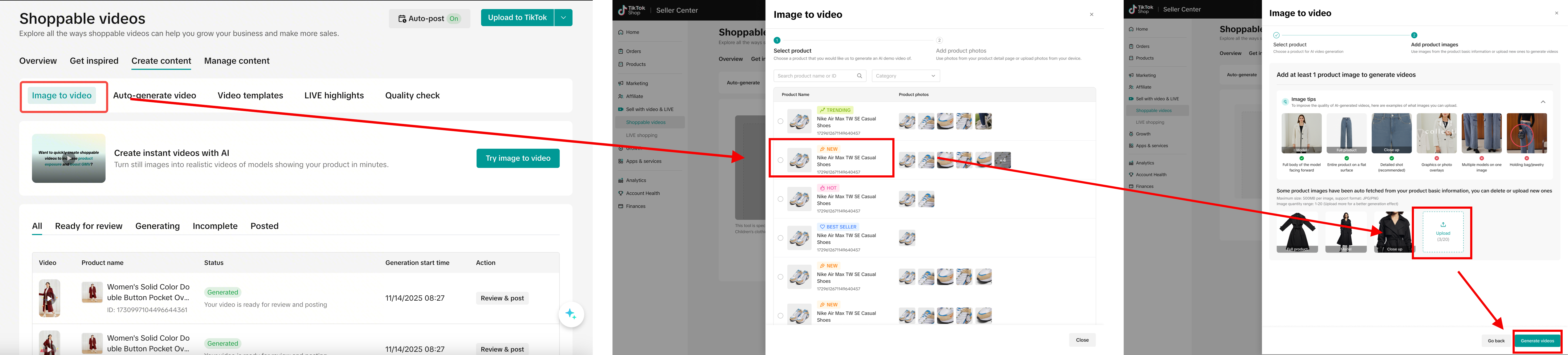Switch to the Quality check tab
The width and height of the screenshot is (1568, 355).
coord(412,96)
